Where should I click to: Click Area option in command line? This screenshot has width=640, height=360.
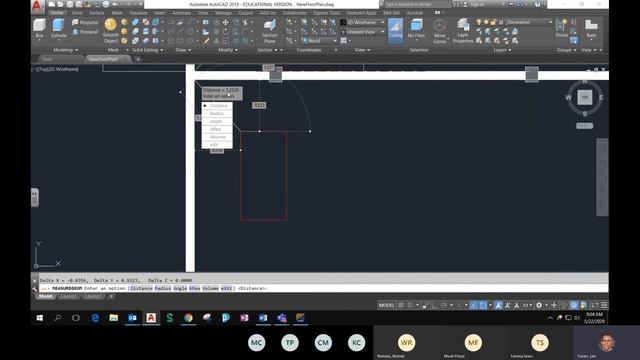coord(194,288)
